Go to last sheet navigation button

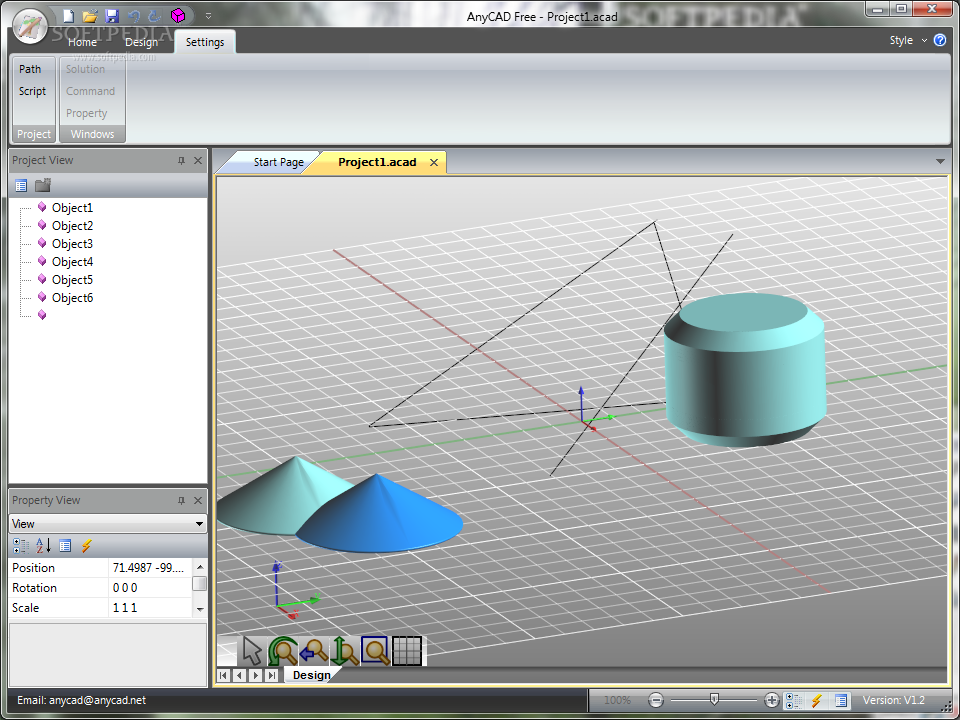click(x=272, y=675)
